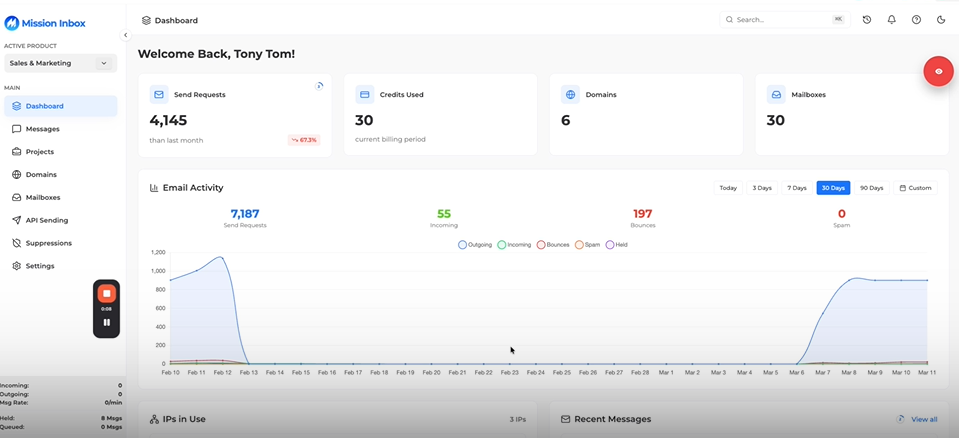Open the Sales & Marketing product dropdown
The width and height of the screenshot is (959, 438).
61,63
